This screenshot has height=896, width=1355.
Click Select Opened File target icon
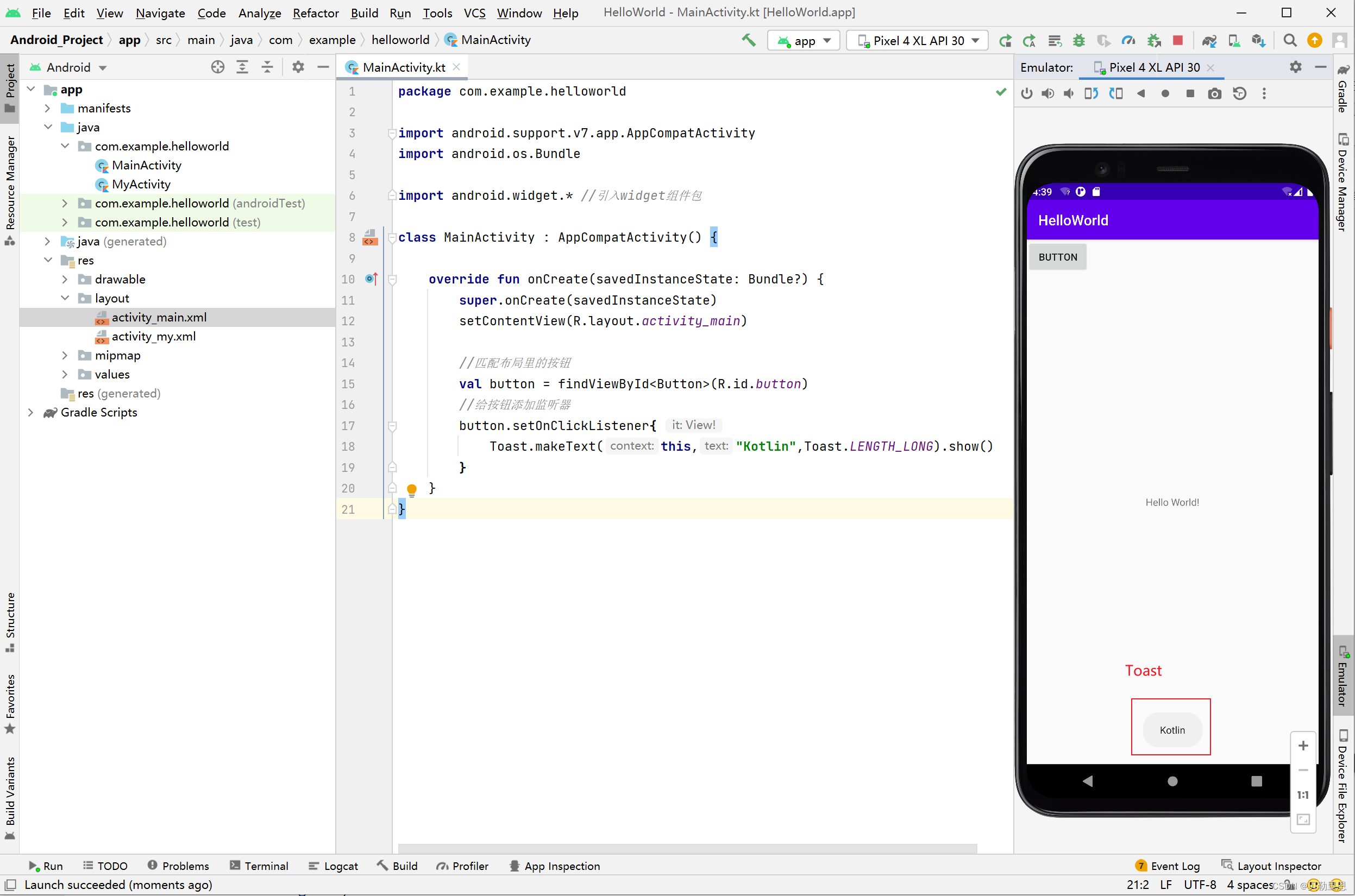[x=217, y=67]
